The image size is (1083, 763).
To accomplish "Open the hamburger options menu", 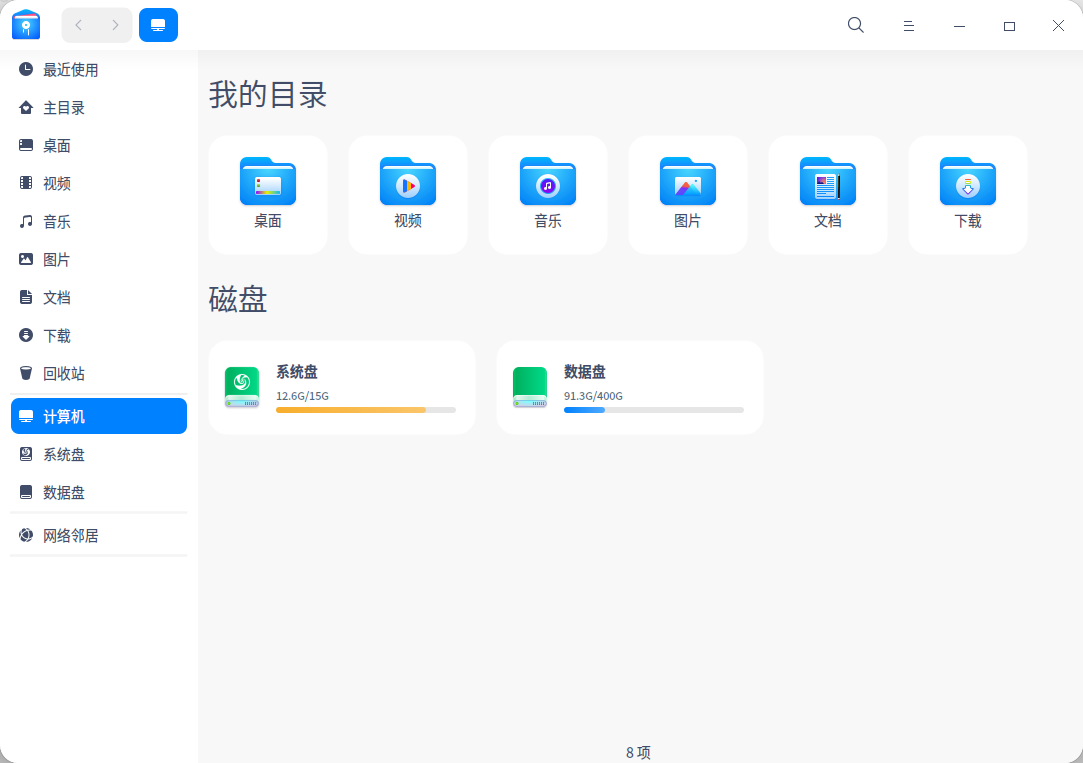I will (x=908, y=25).
